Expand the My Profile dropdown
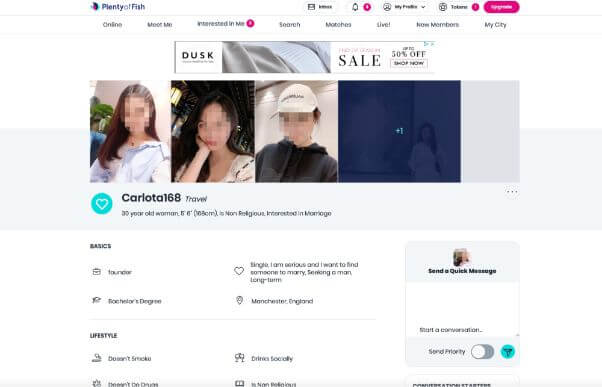Viewport: 602px width, 387px height. coord(405,7)
